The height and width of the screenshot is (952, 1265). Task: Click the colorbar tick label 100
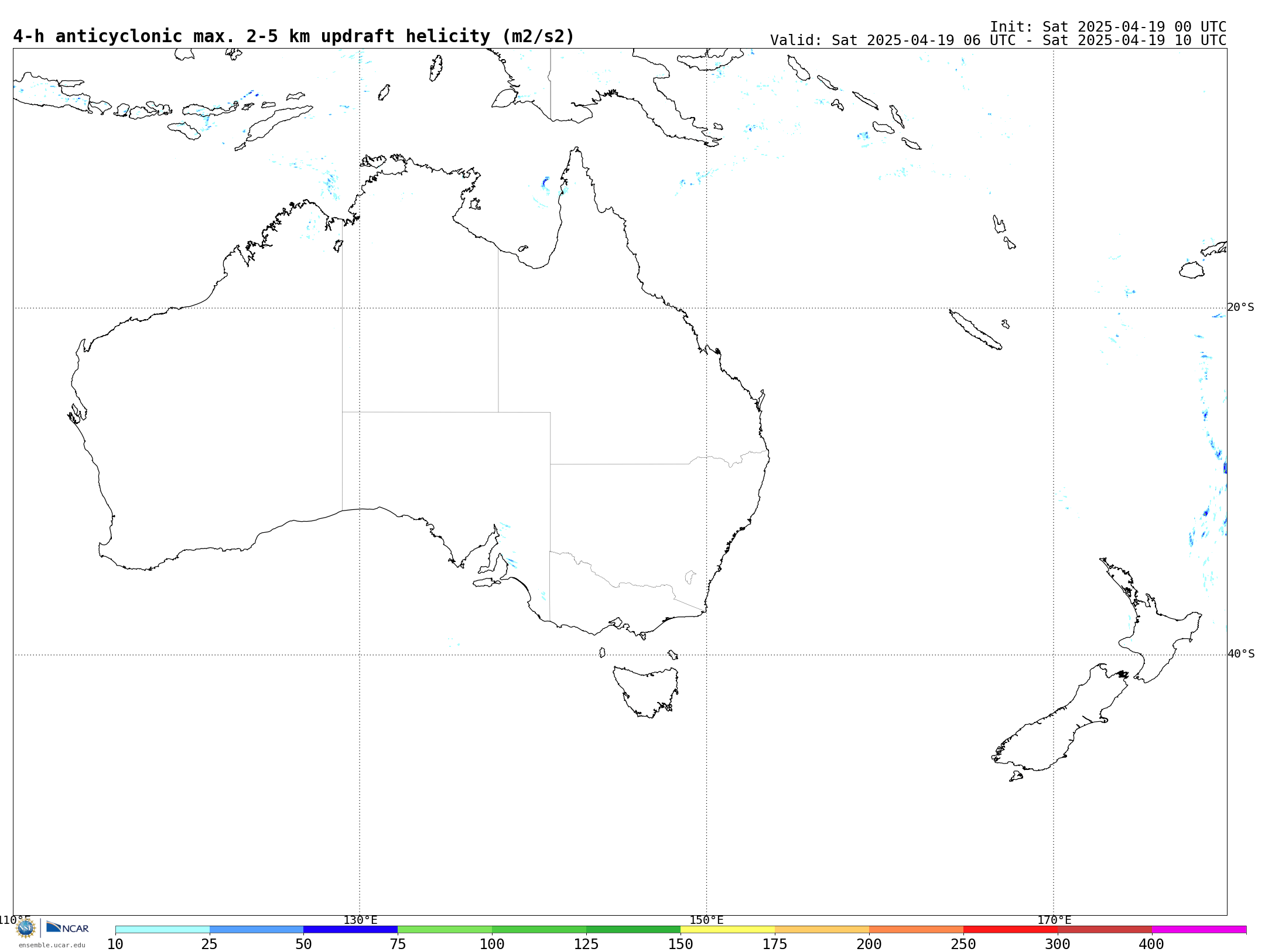(492, 944)
